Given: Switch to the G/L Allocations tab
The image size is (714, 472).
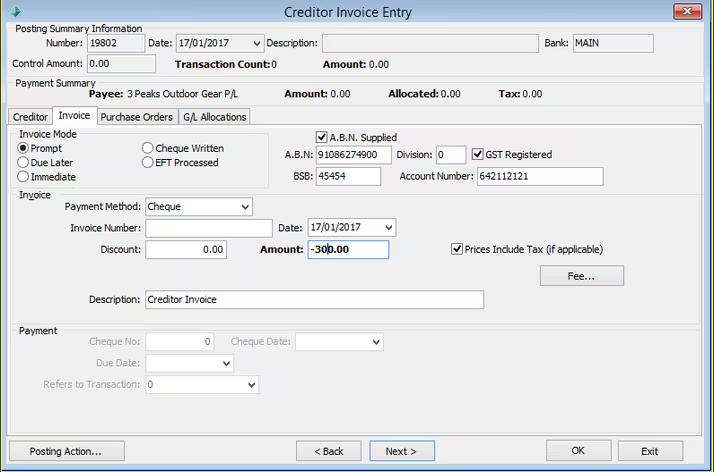Looking at the screenshot, I should (x=214, y=117).
